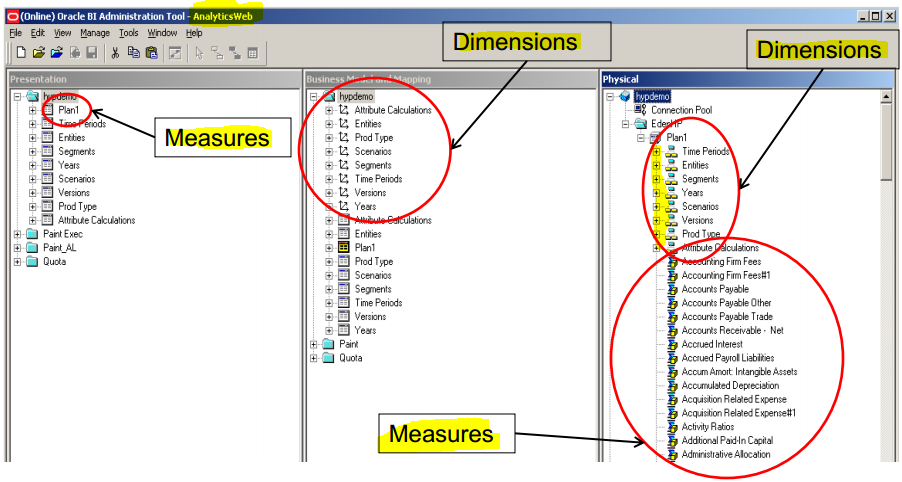The width and height of the screenshot is (902, 482).
Task: Open the File menu
Action: 16,33
